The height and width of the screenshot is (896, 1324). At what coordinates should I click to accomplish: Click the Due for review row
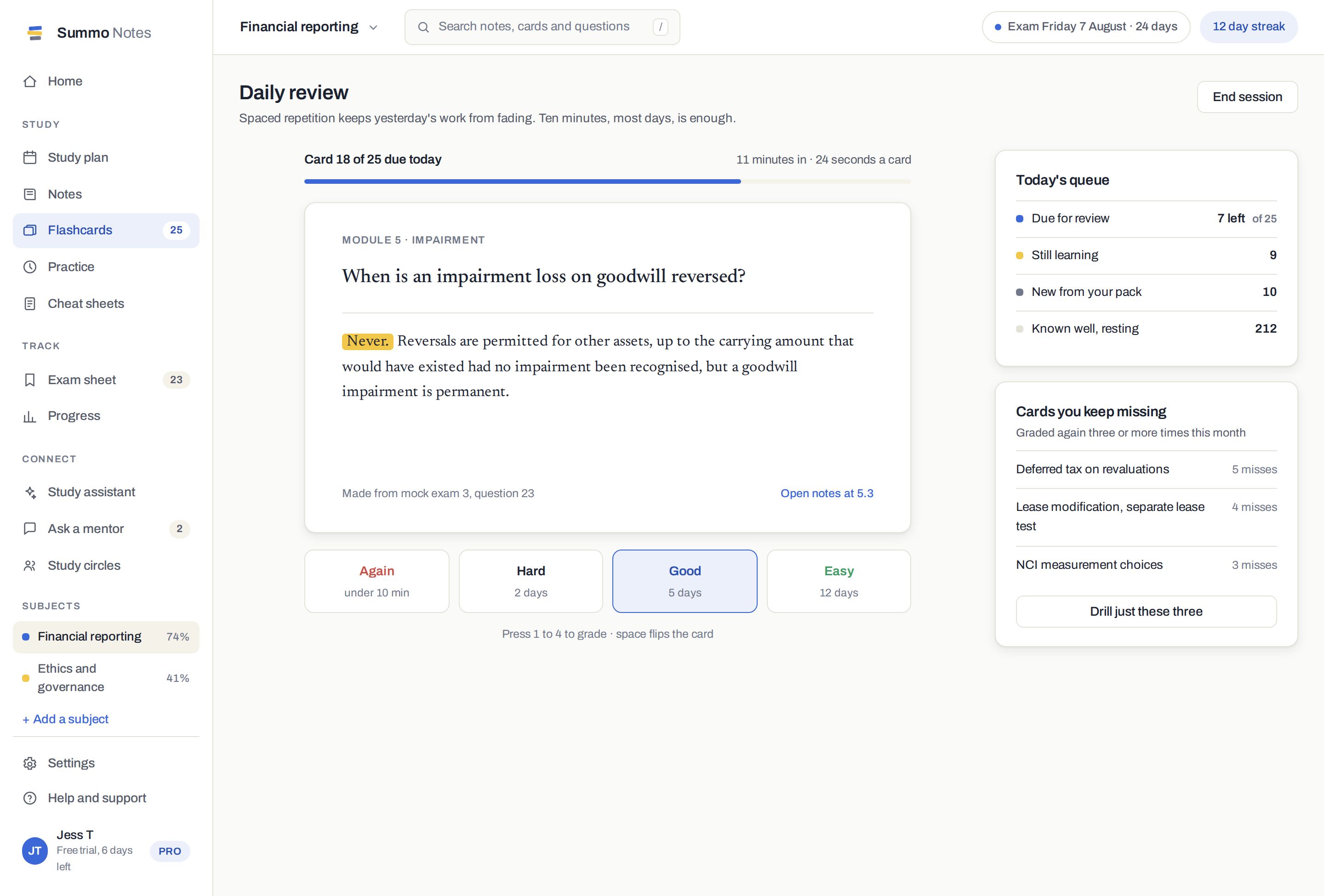1146,219
